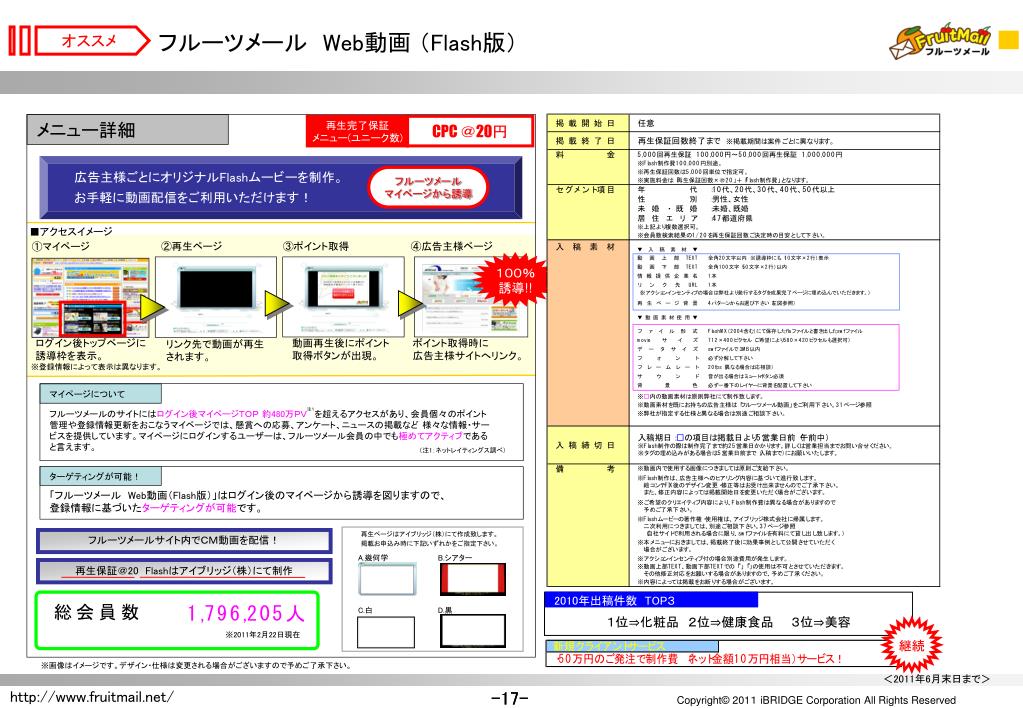Click the 1位⇒化粧品 ranking text
The image size is (1023, 708).
click(x=643, y=623)
